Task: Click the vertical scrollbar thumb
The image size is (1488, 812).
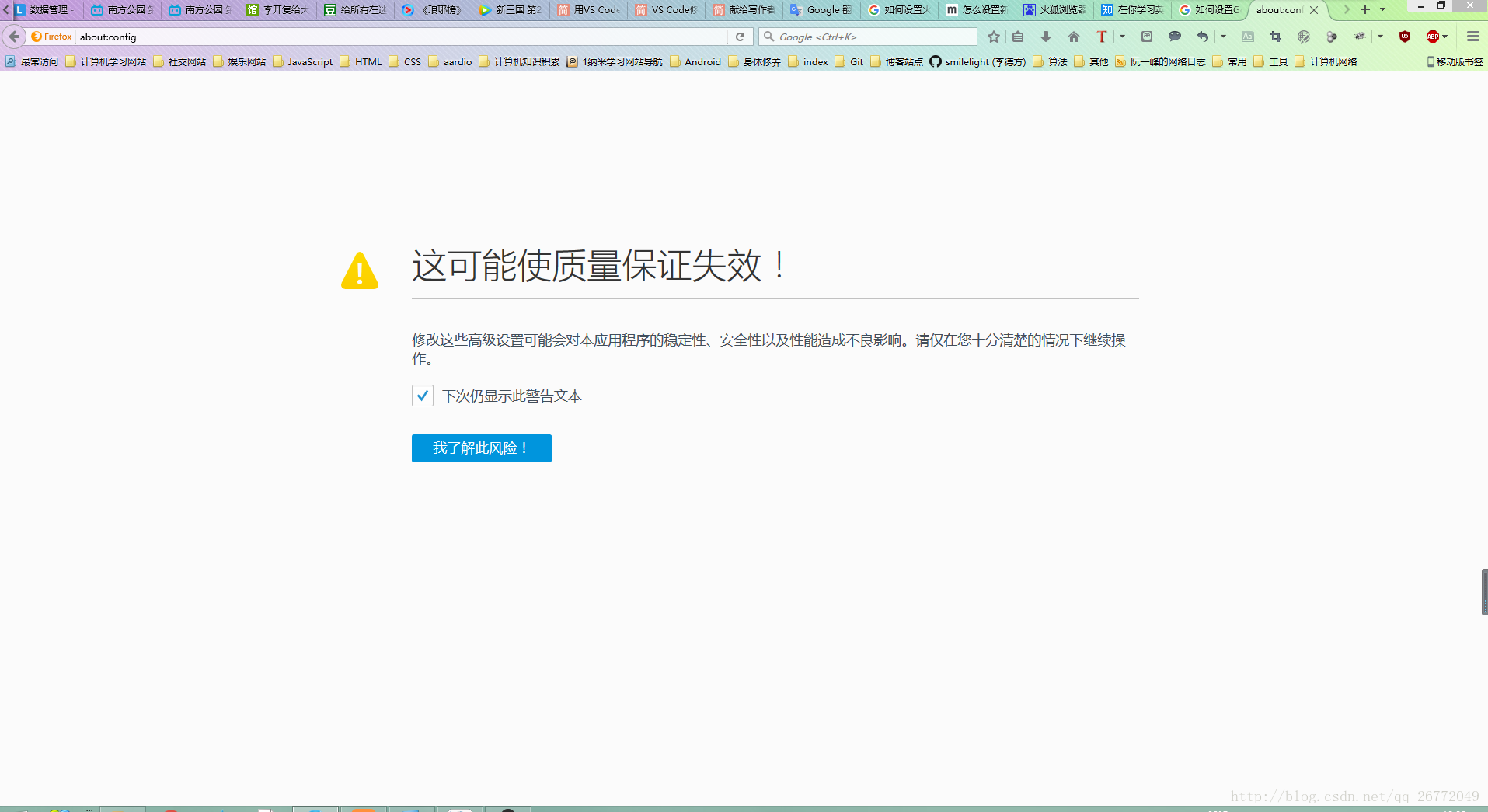Action: [x=1484, y=592]
